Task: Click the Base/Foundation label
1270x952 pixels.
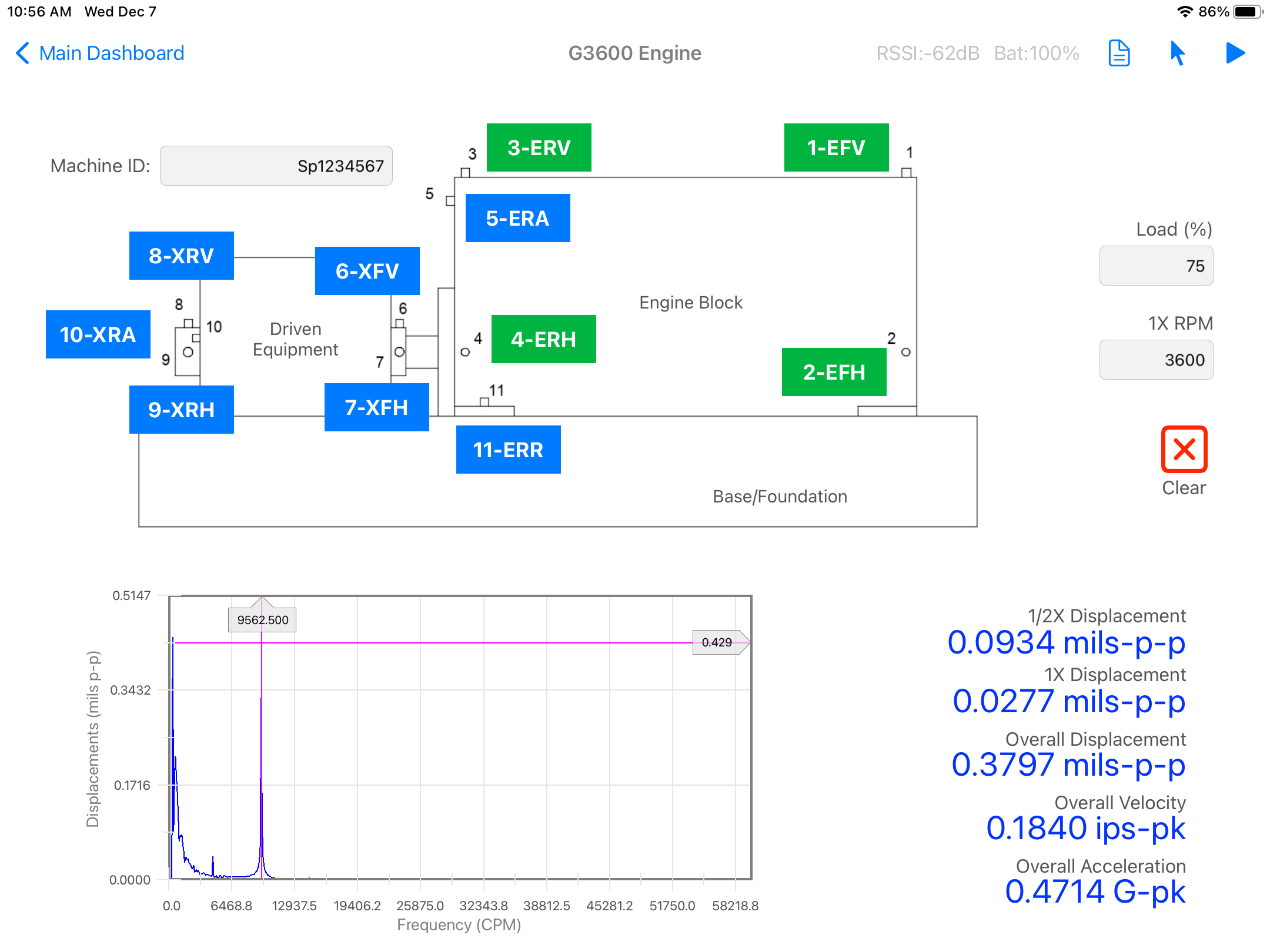Action: pyautogui.click(x=780, y=497)
